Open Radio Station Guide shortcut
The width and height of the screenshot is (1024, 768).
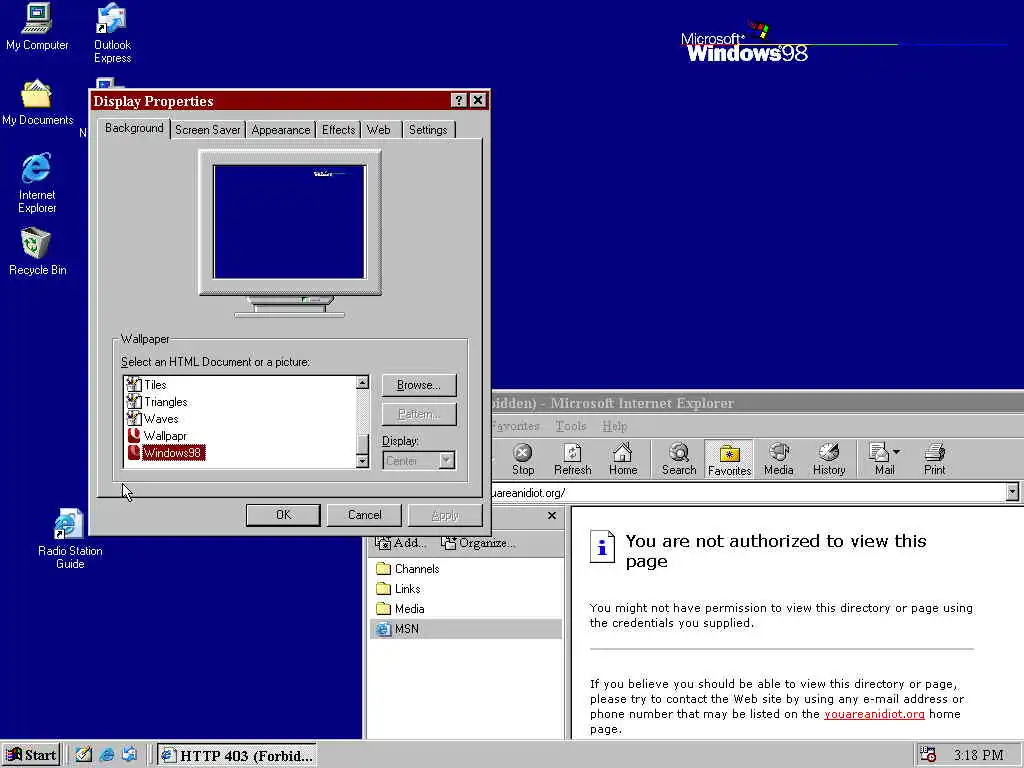click(70, 539)
